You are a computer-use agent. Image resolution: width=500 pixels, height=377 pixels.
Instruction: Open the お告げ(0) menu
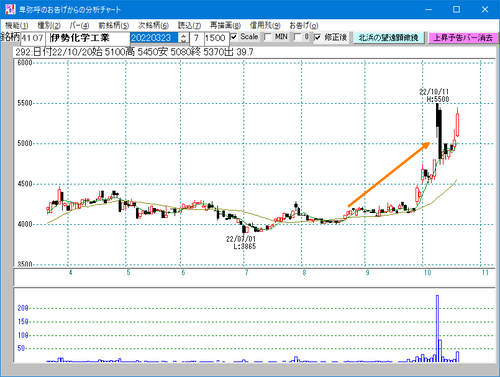[304, 25]
